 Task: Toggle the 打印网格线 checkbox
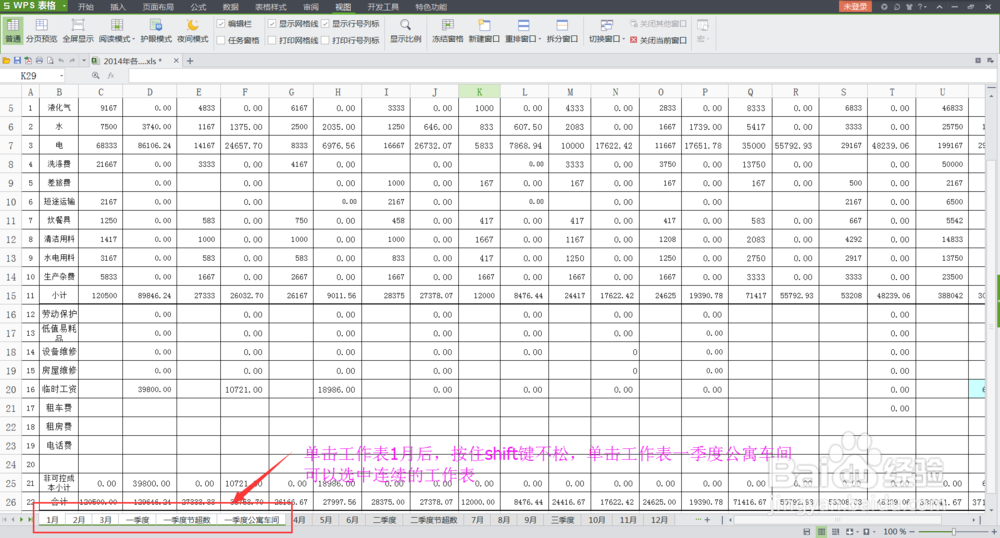(x=272, y=40)
